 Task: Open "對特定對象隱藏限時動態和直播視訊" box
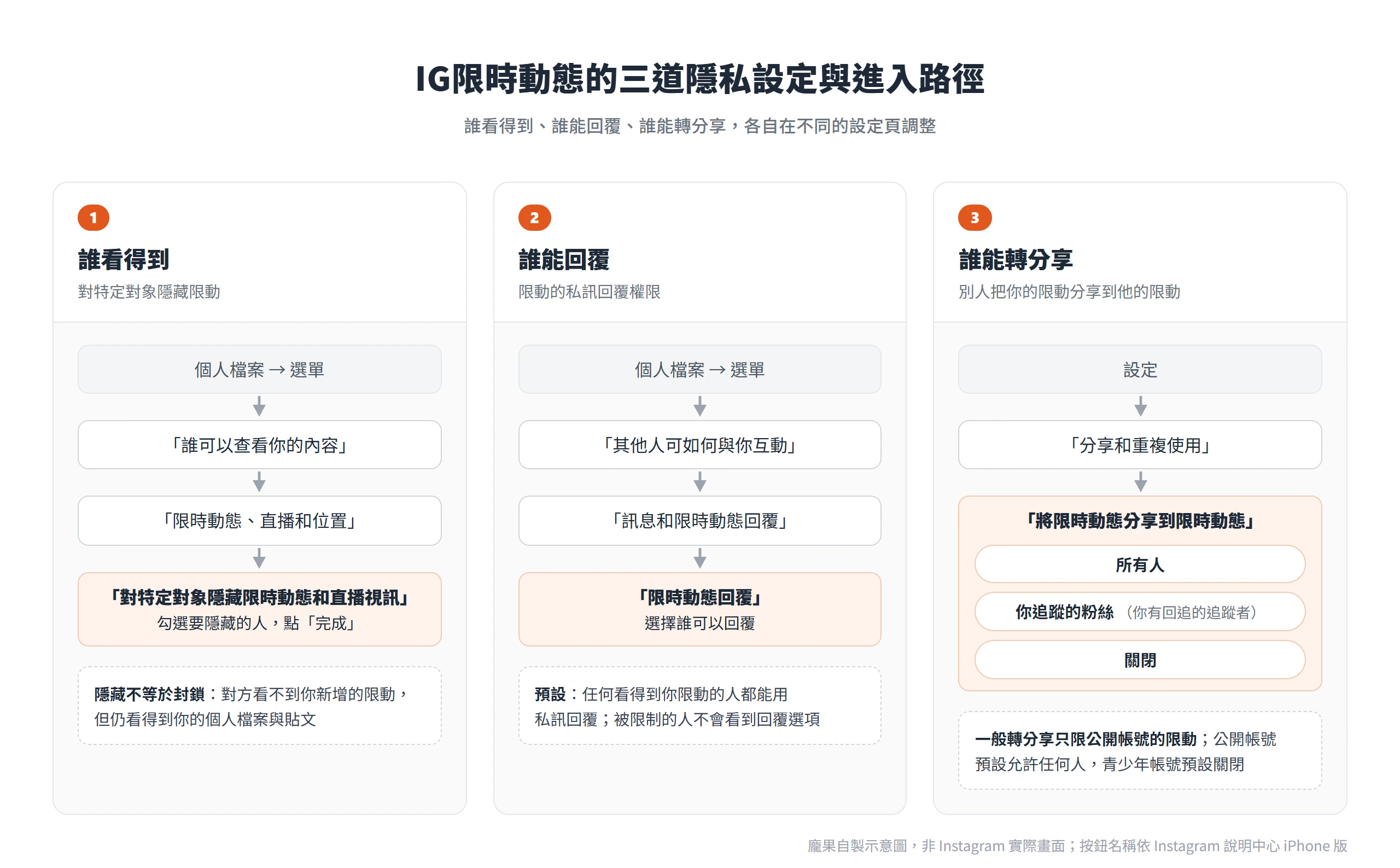click(x=259, y=609)
